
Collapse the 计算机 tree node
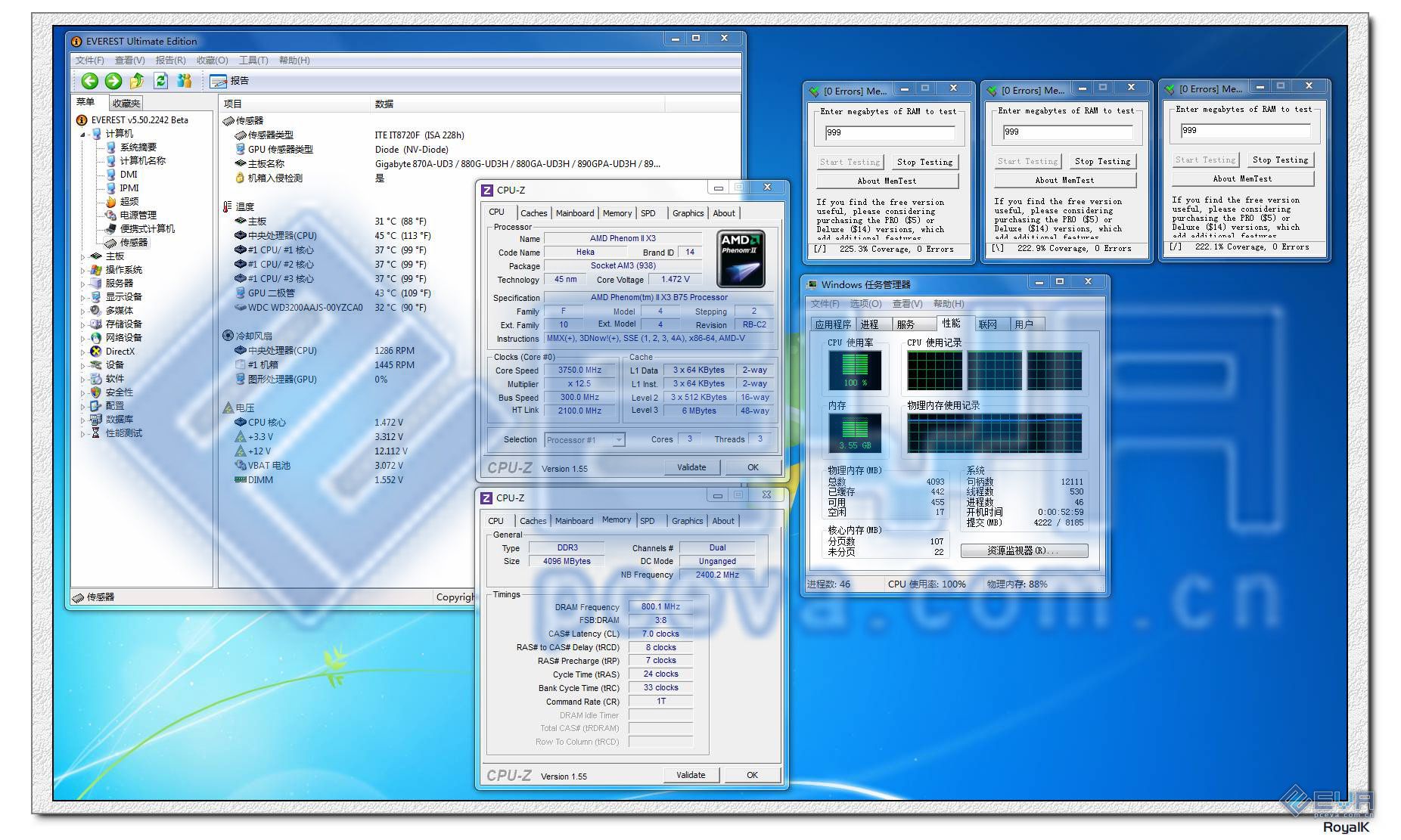pos(82,135)
